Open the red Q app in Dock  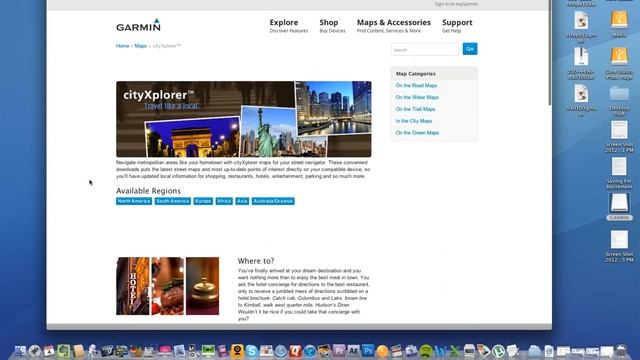(296, 351)
